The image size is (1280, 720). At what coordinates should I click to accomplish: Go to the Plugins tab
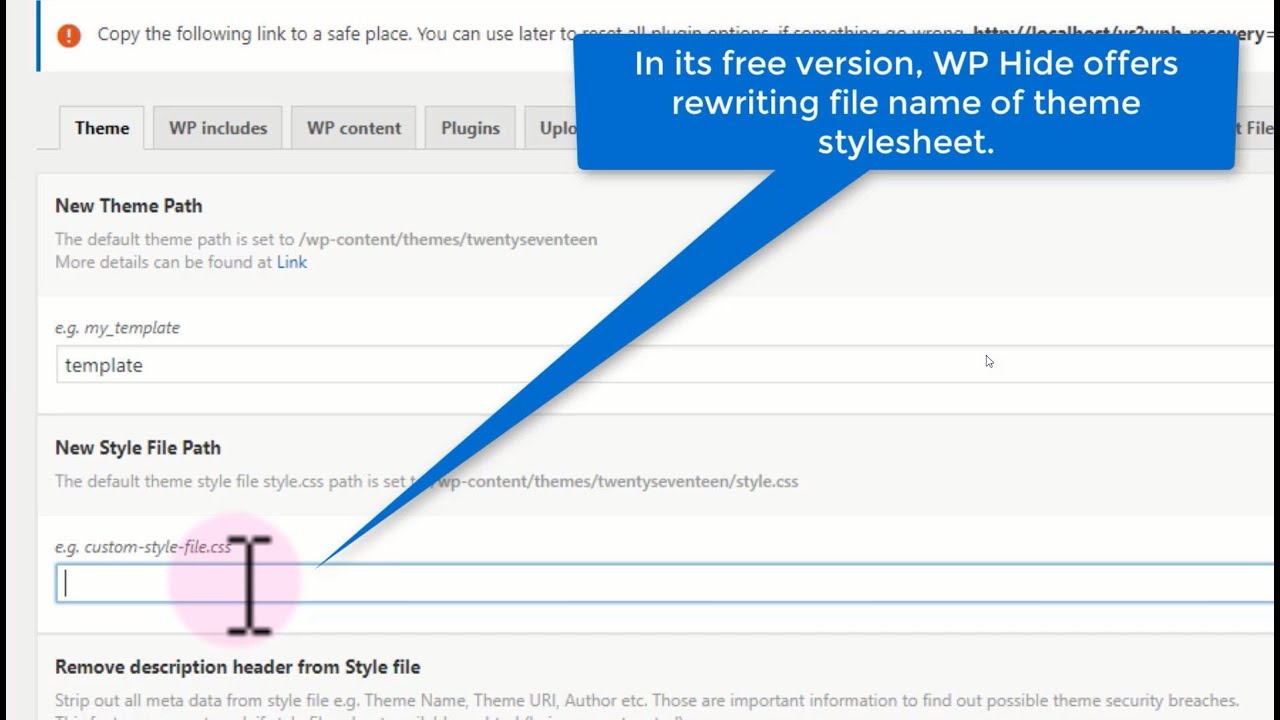(470, 128)
